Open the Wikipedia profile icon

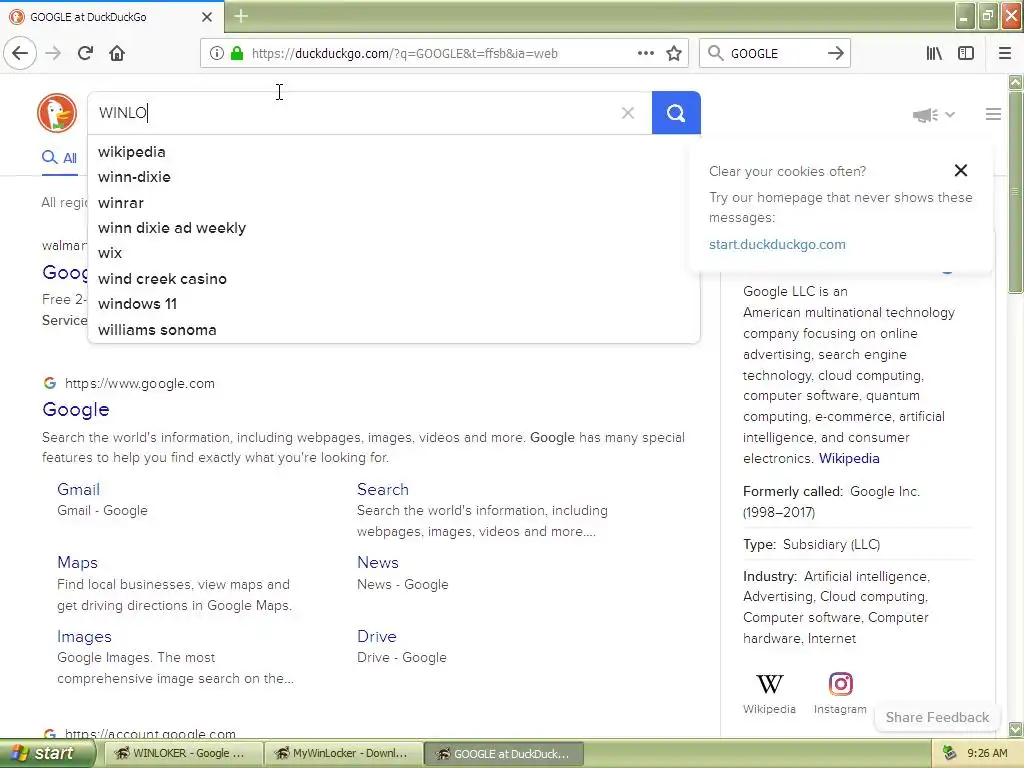pyautogui.click(x=769, y=684)
